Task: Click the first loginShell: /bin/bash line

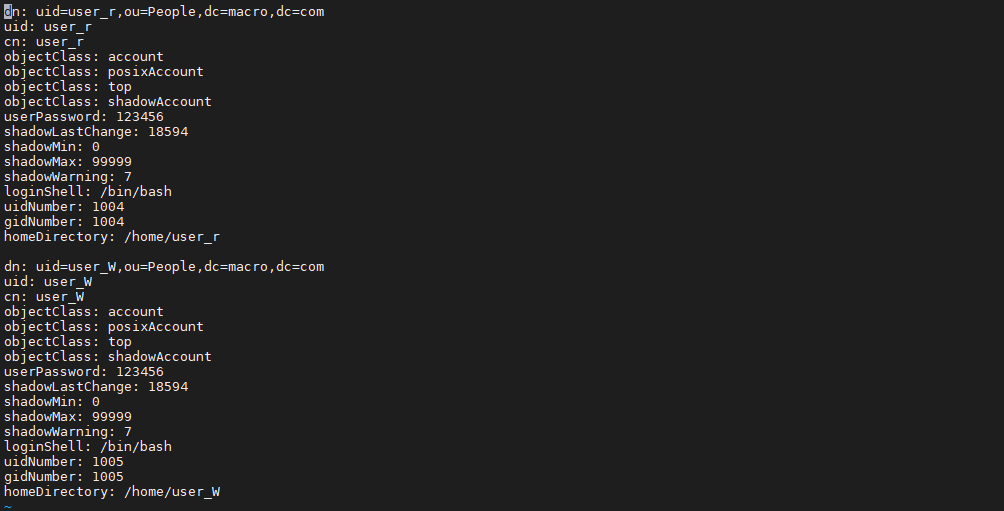Action: (x=88, y=191)
